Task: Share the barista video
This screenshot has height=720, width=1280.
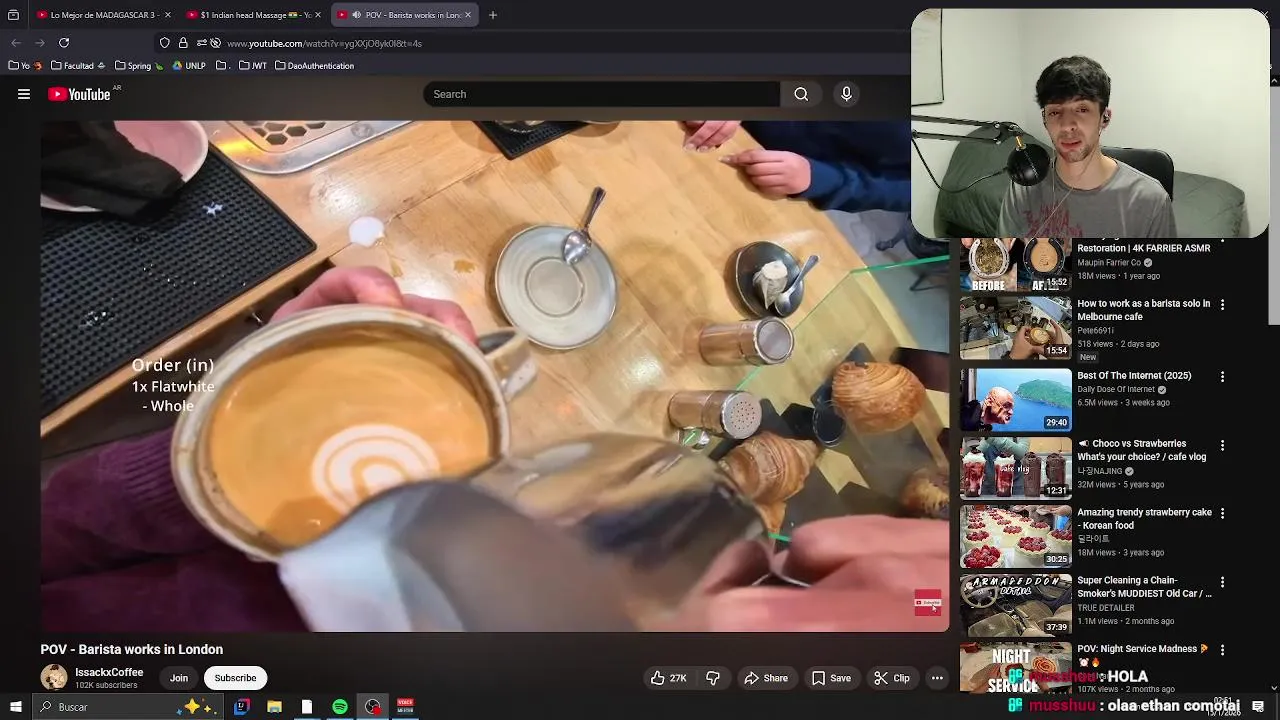Action: click(765, 678)
